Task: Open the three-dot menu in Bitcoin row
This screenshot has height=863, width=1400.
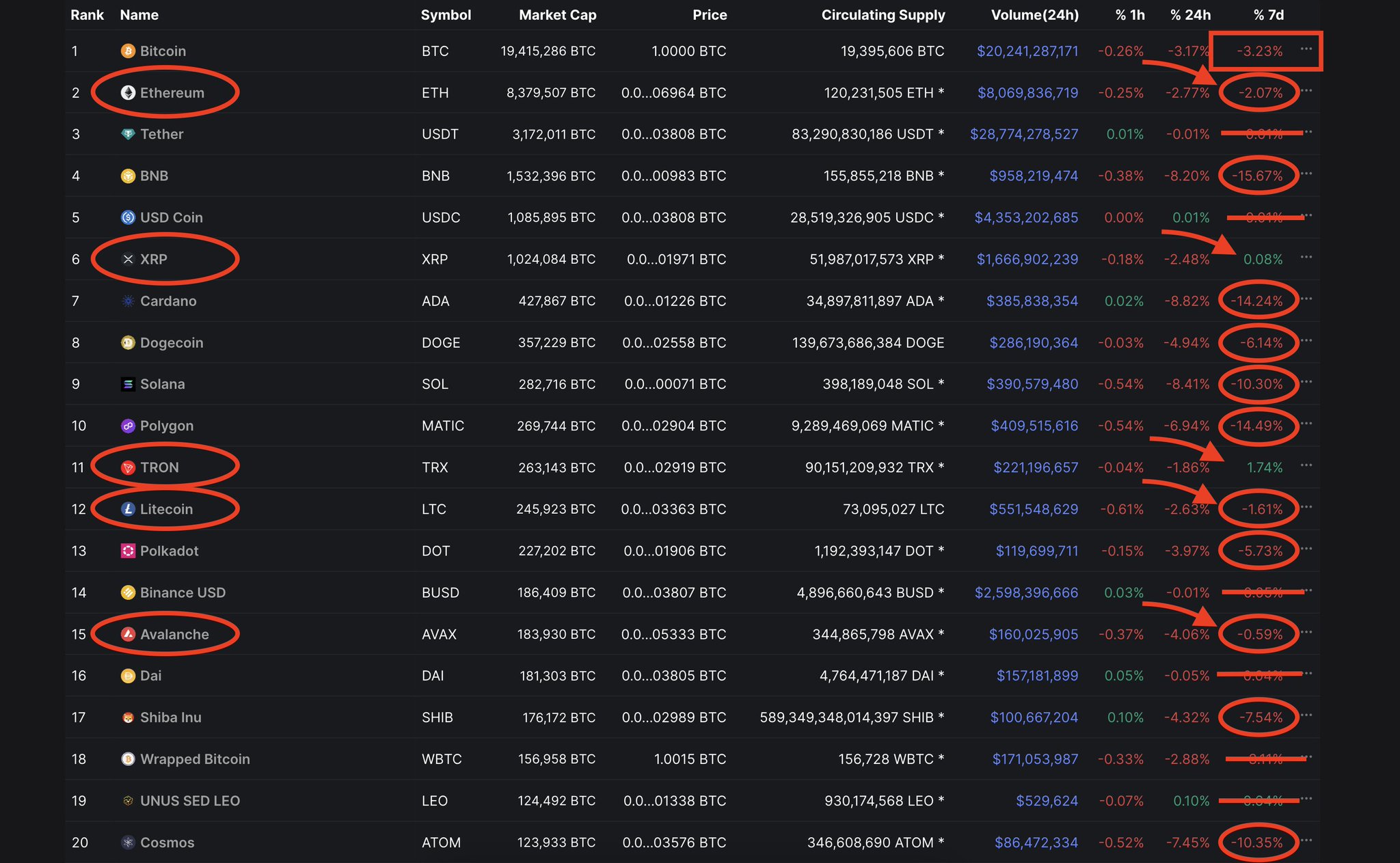Action: point(1306,49)
